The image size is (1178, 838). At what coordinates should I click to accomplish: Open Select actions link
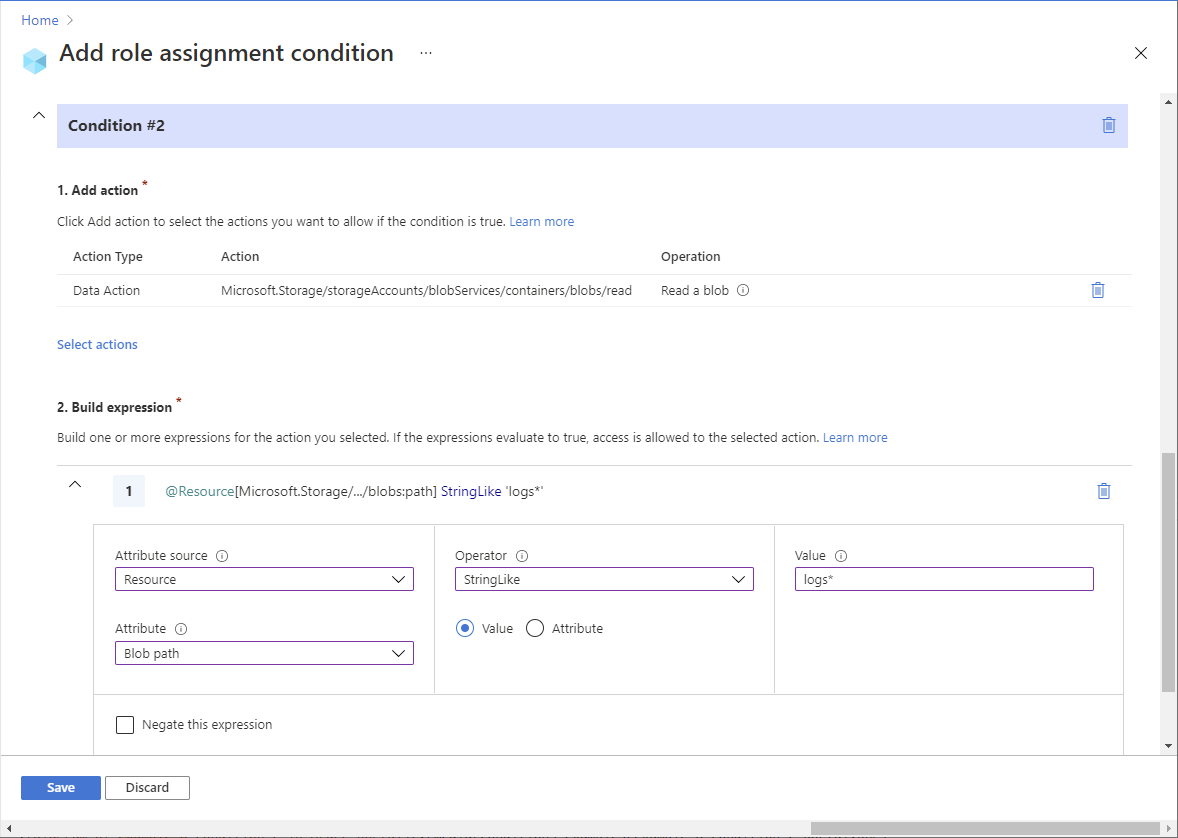(x=97, y=344)
